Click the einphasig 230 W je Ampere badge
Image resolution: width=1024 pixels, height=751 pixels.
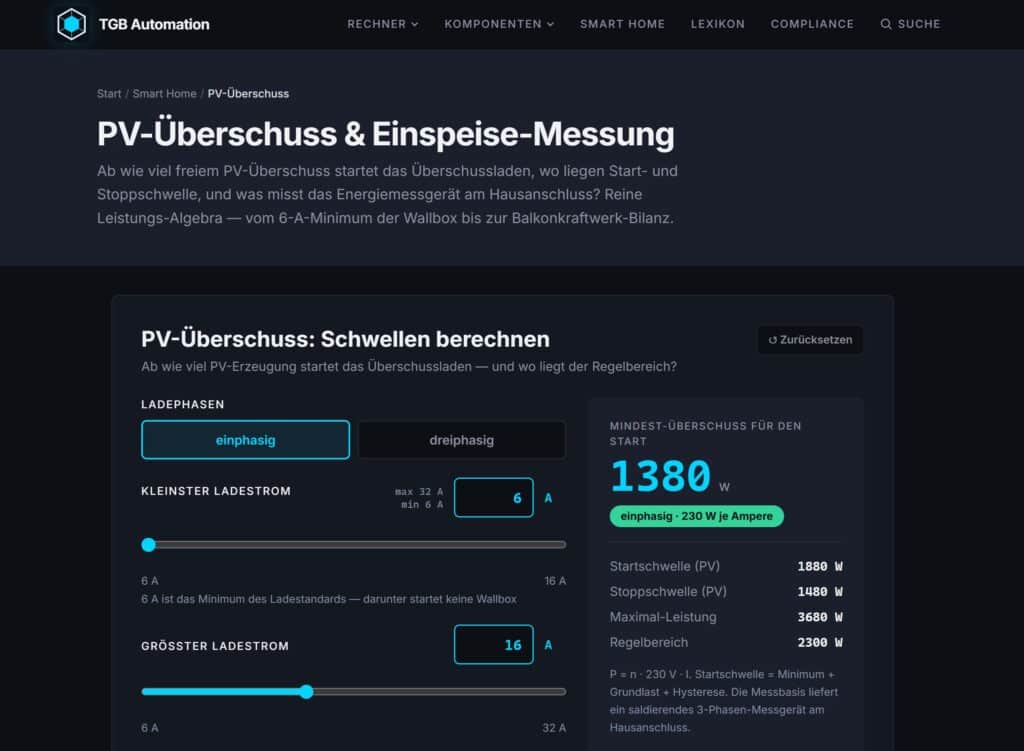coord(696,517)
